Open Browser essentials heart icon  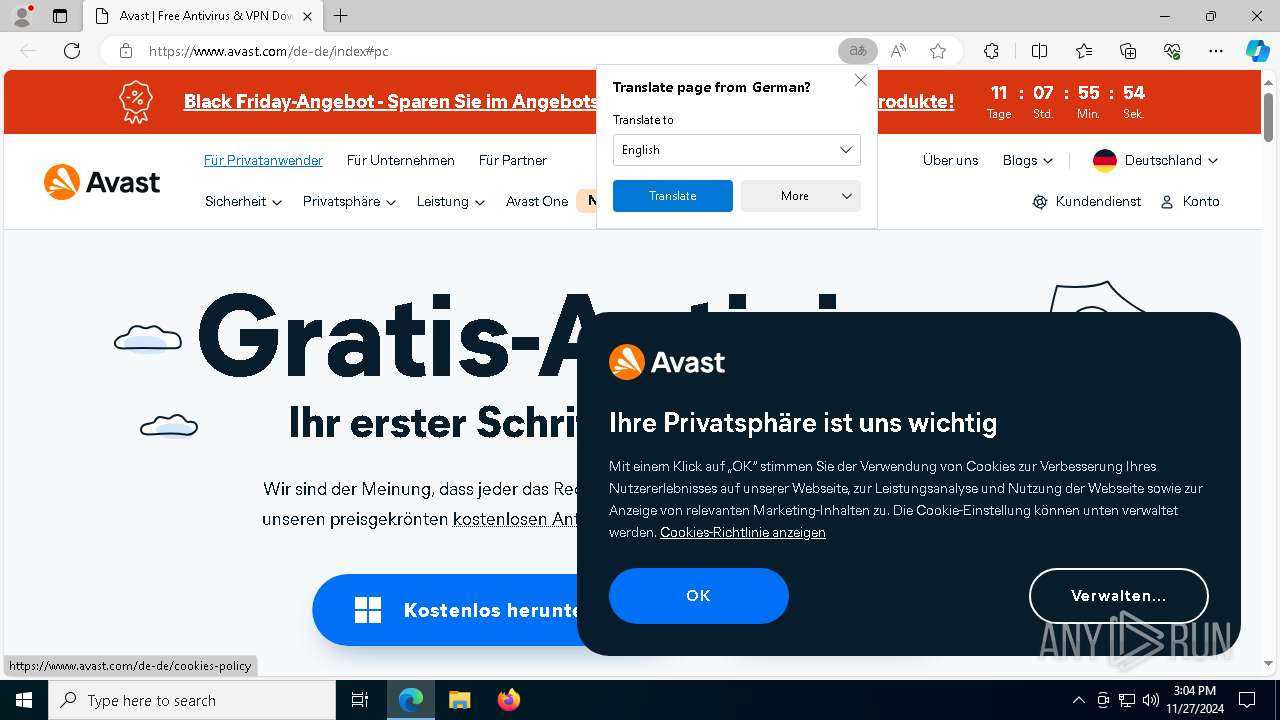point(1172,51)
